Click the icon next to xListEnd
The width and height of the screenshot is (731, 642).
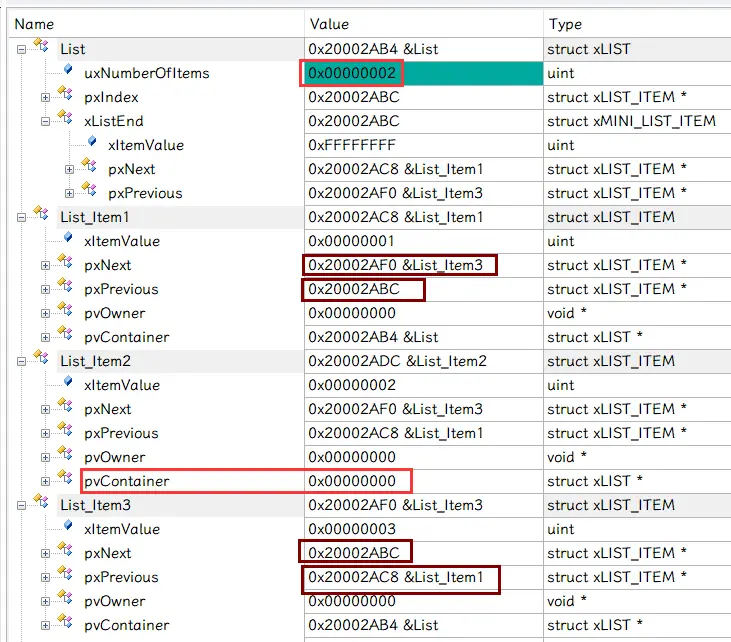[66, 121]
